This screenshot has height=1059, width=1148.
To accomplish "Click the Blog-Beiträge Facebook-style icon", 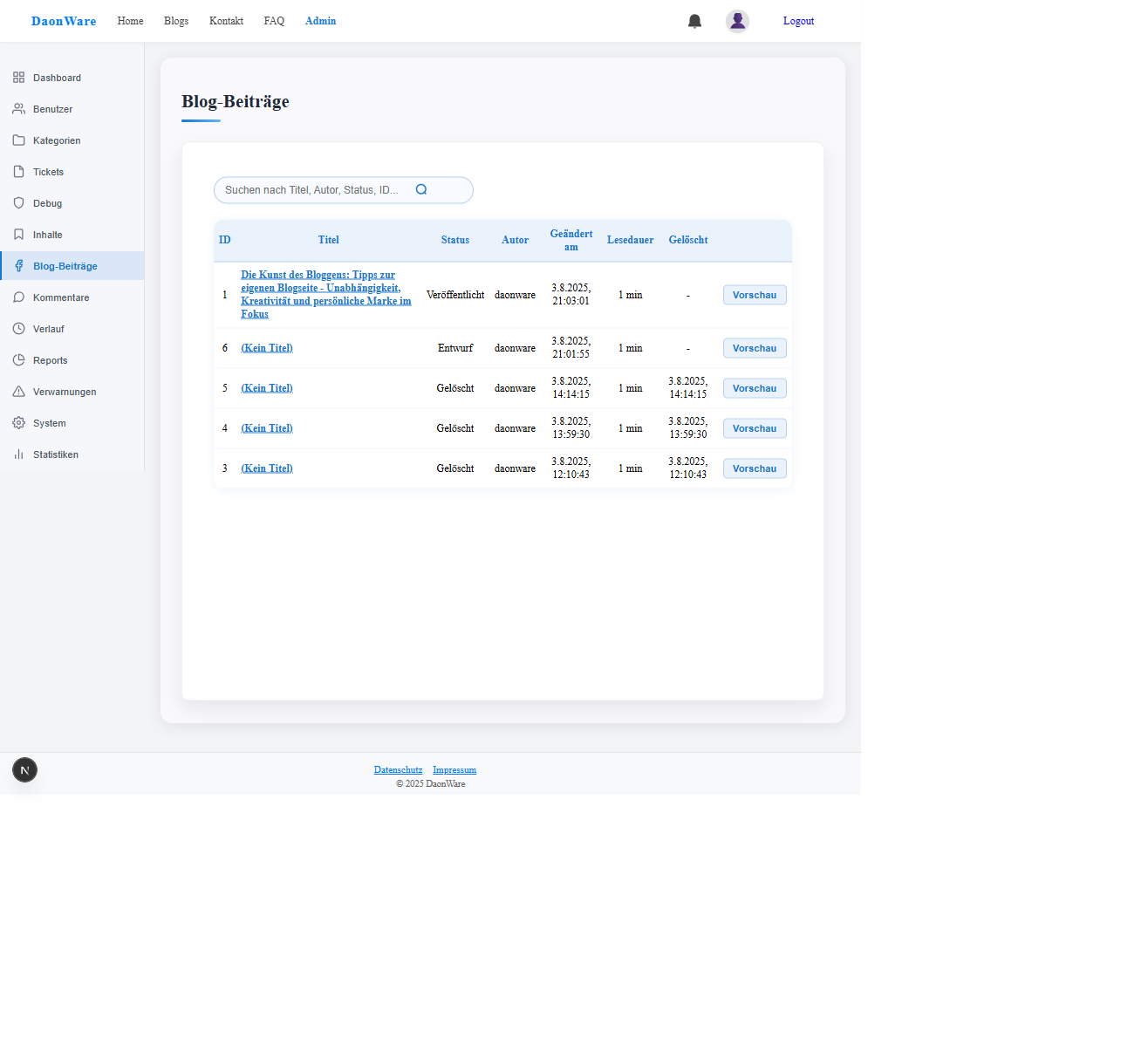I will click(18, 266).
